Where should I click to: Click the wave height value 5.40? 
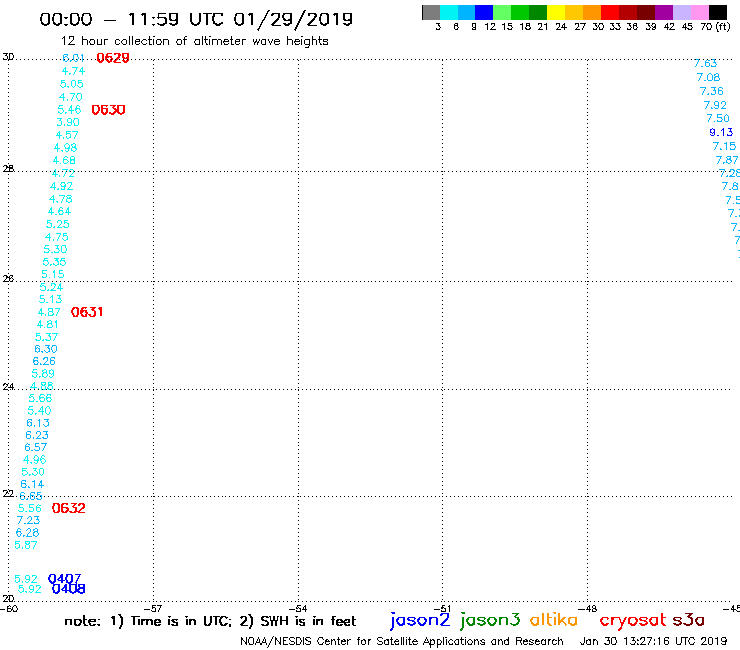39,411
